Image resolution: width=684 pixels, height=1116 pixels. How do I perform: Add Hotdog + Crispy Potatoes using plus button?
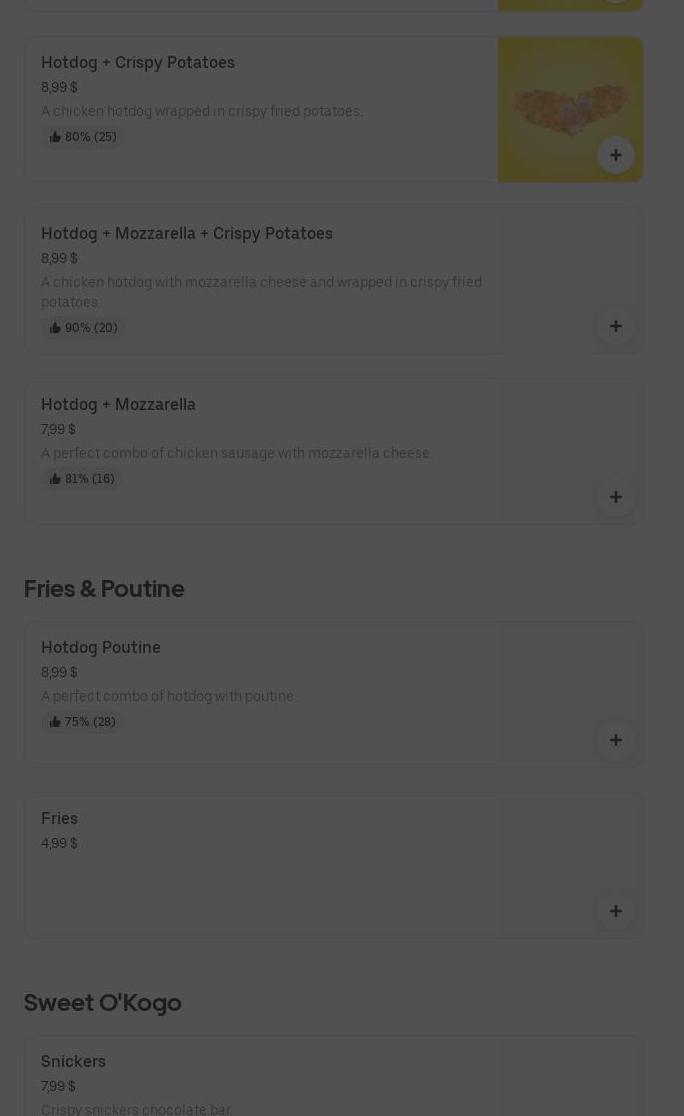[615, 155]
